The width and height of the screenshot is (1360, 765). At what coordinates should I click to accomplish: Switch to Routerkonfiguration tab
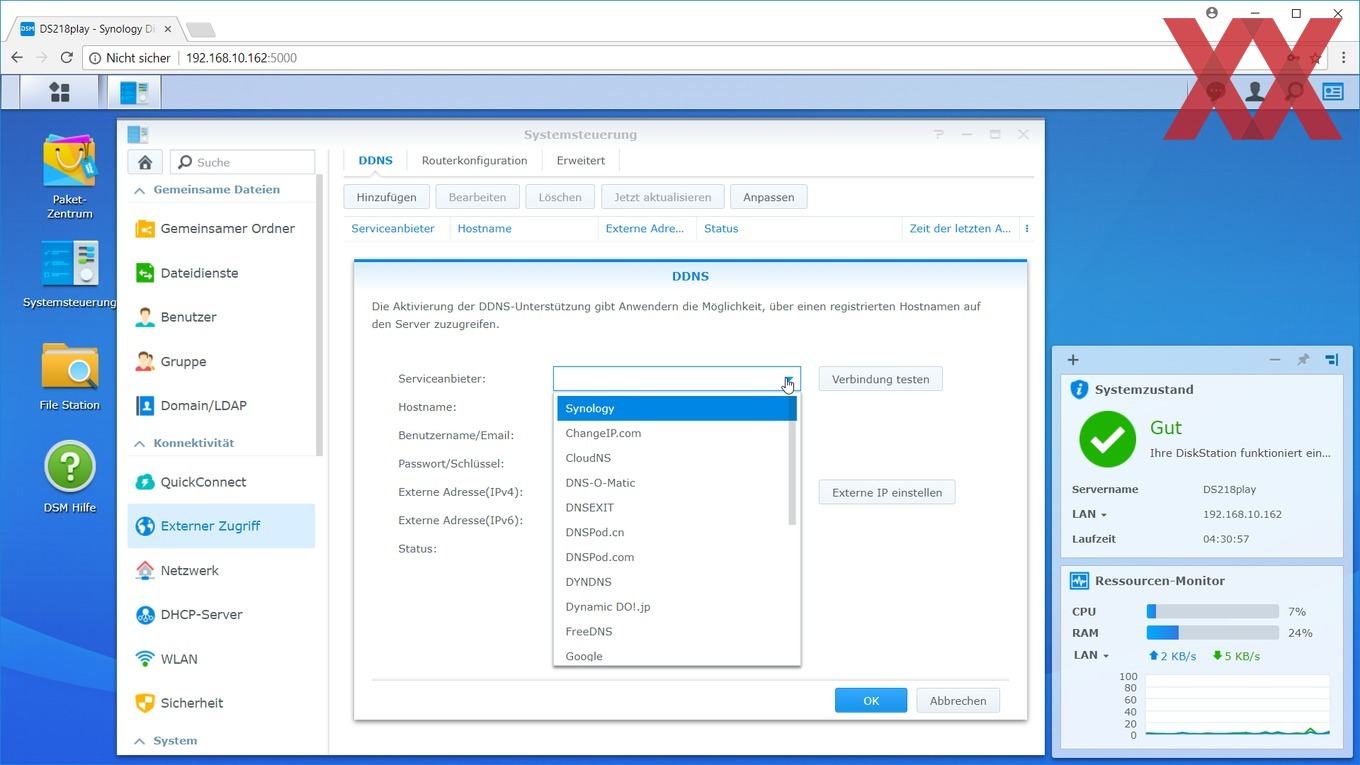474,160
